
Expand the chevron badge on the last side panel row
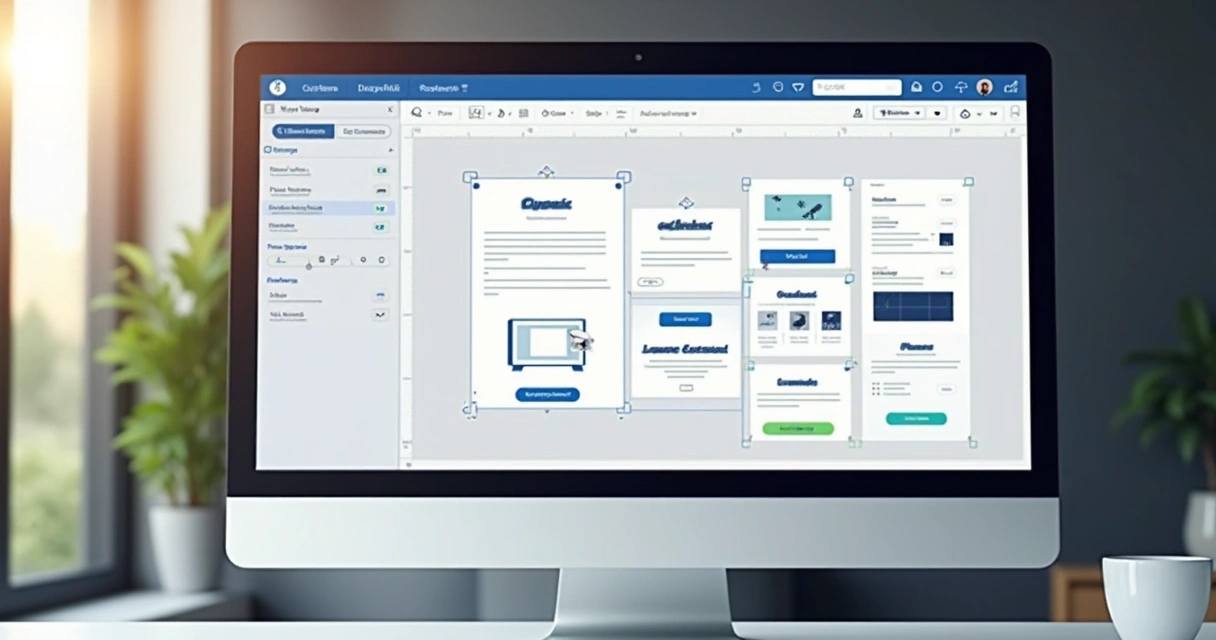tap(381, 315)
